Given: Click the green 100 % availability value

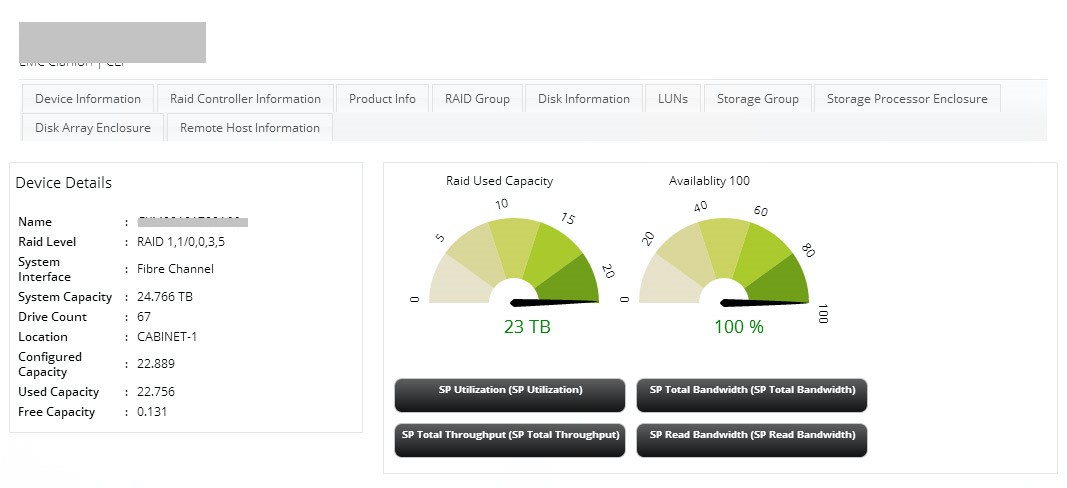Looking at the screenshot, I should pos(738,327).
